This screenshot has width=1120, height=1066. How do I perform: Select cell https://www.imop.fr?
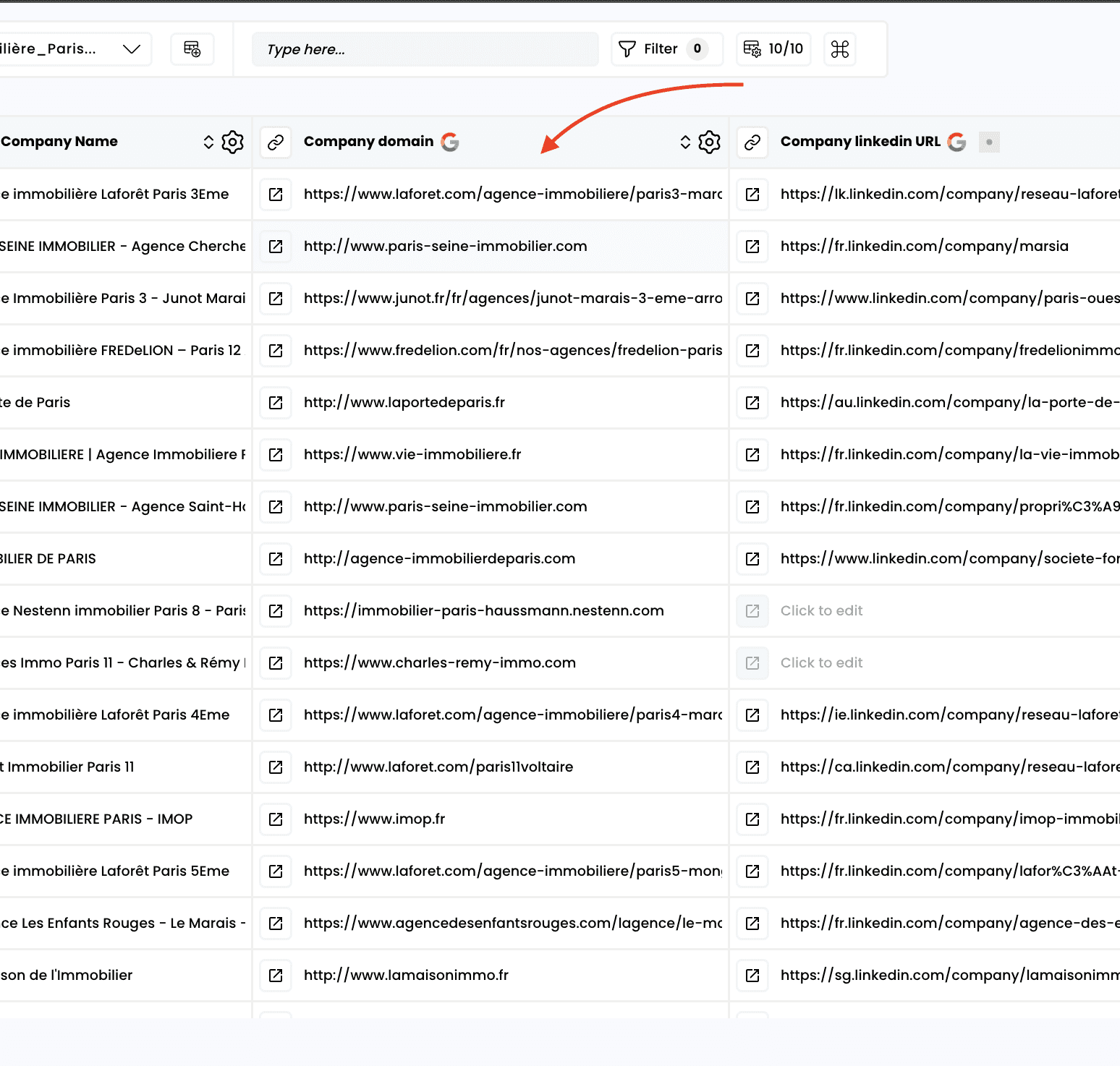374,819
